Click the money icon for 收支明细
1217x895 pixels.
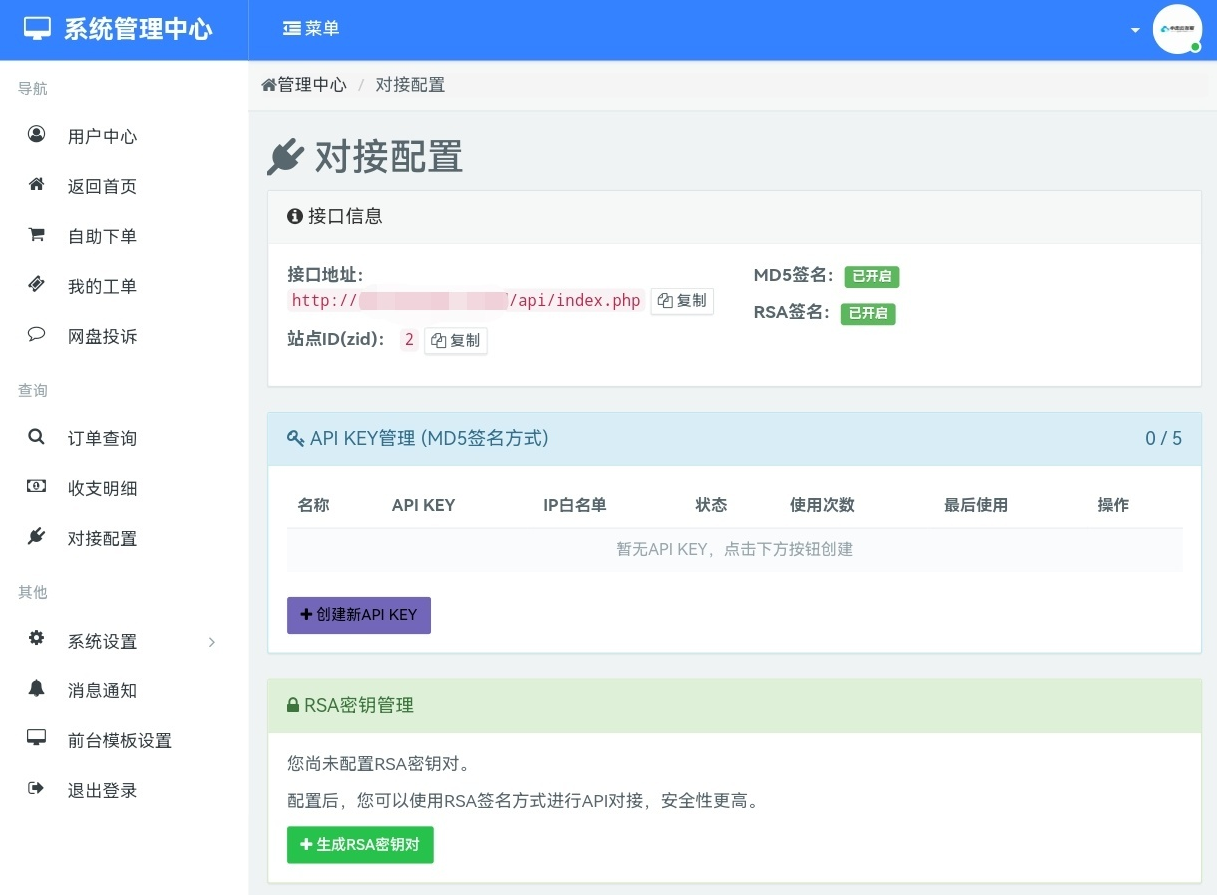(x=36, y=487)
